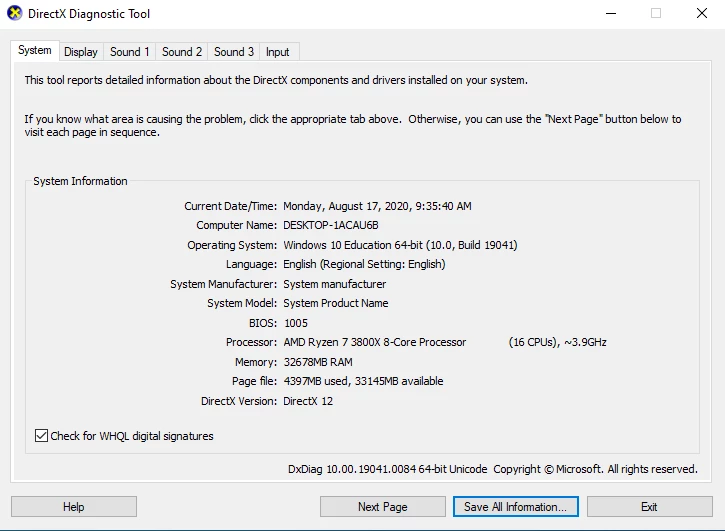725x531 pixels.
Task: Open the Sound 3 tab
Action: [233, 52]
